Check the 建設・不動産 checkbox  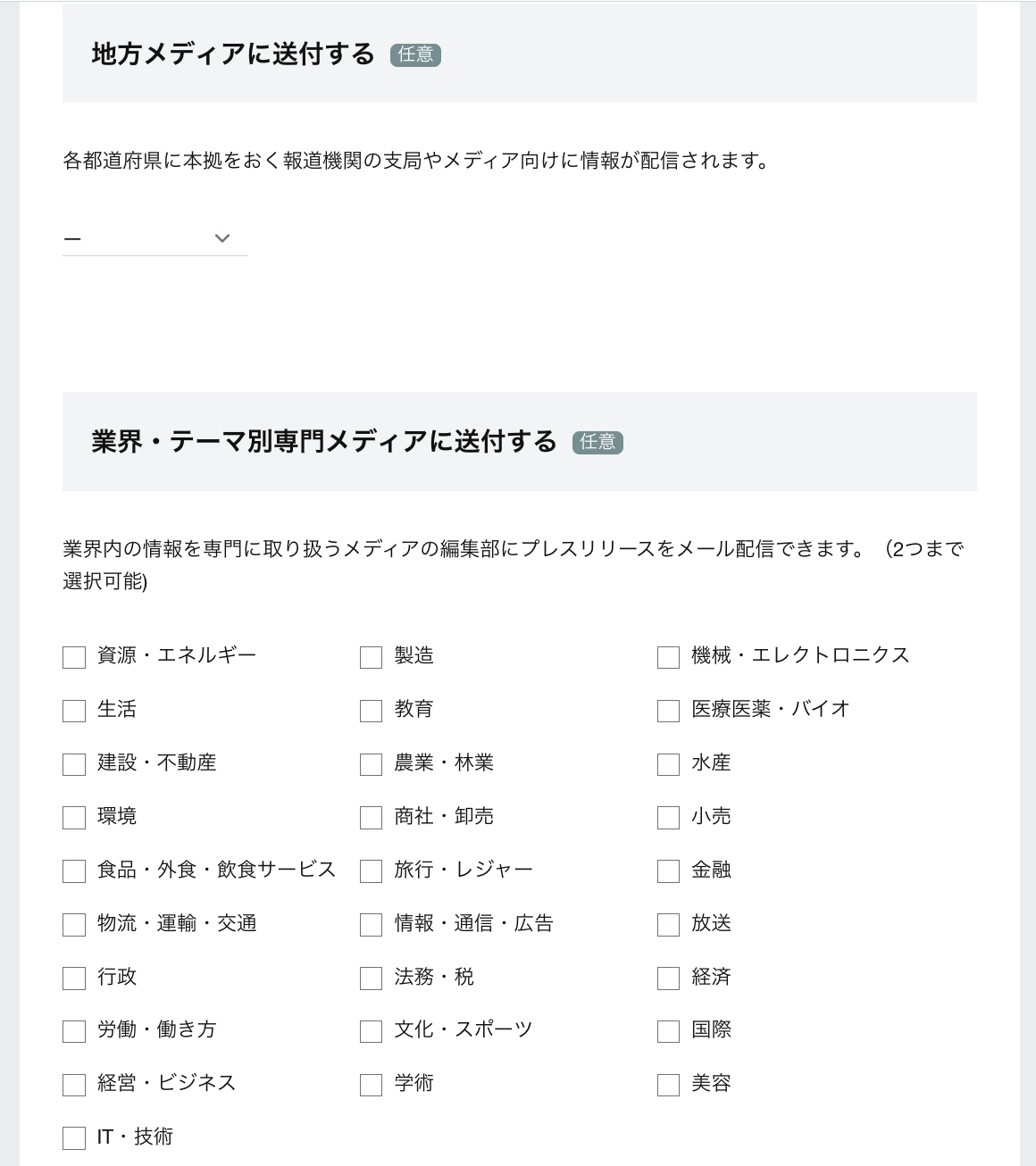pos(73,764)
